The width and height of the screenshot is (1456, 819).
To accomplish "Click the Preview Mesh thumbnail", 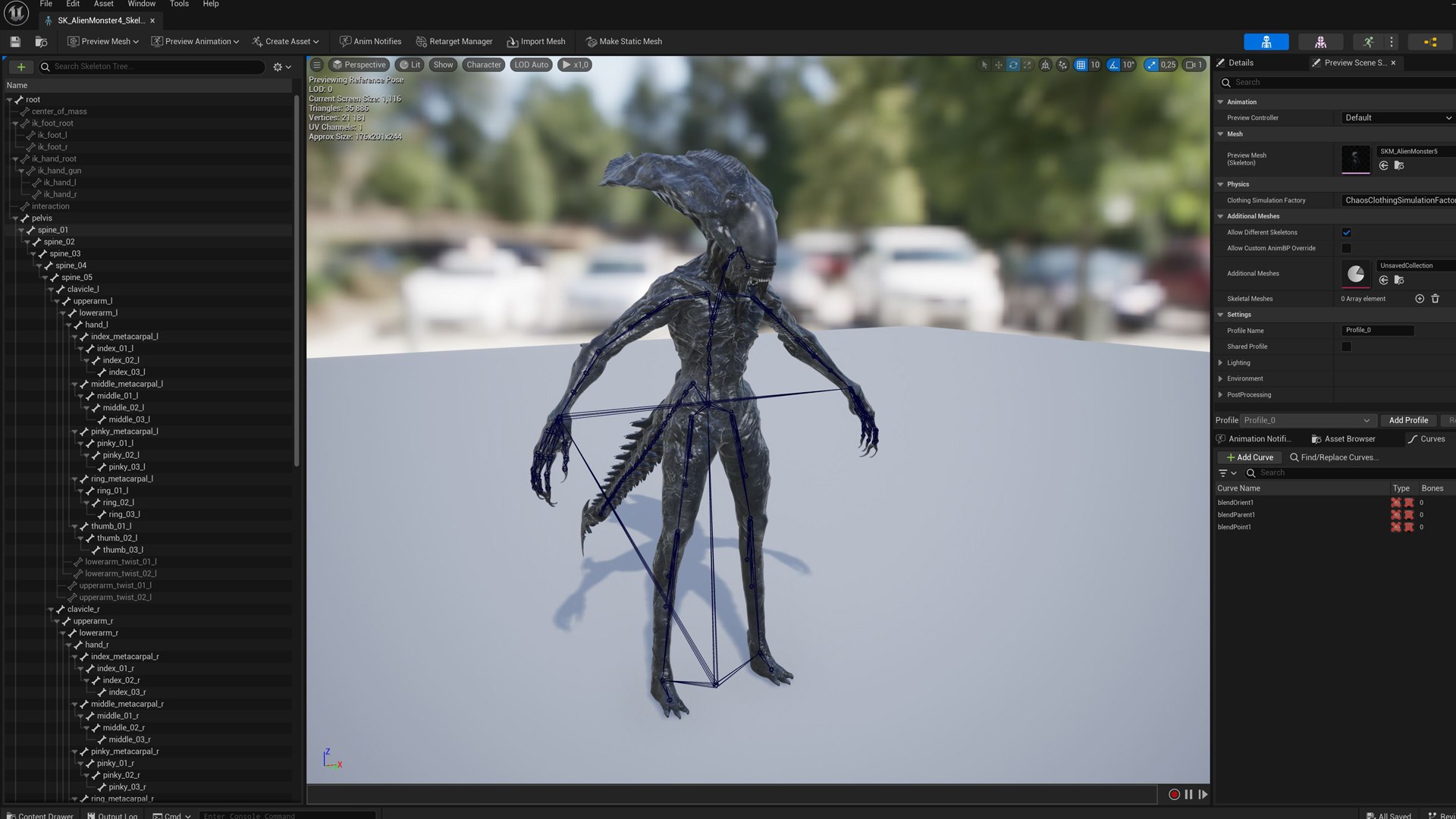I will coord(1356,160).
